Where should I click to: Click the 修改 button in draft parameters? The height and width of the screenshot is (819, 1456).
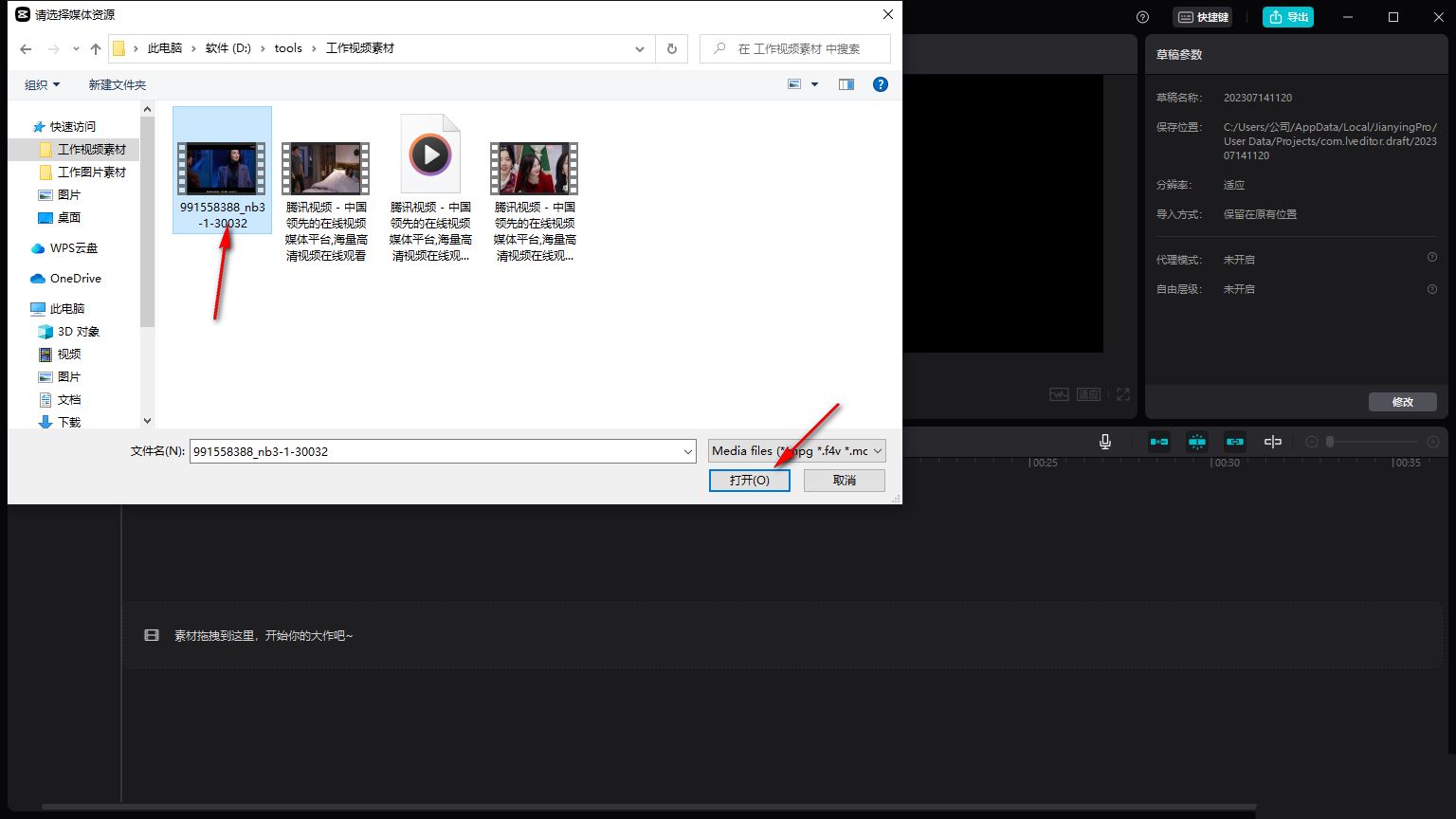click(x=1403, y=402)
